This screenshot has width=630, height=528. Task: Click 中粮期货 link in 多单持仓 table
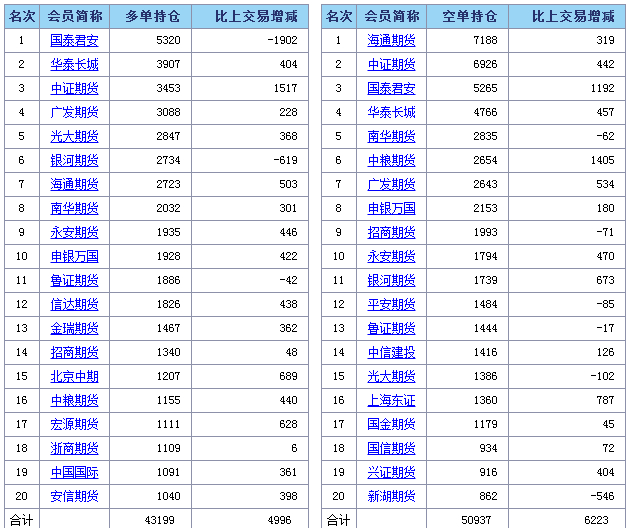74,400
